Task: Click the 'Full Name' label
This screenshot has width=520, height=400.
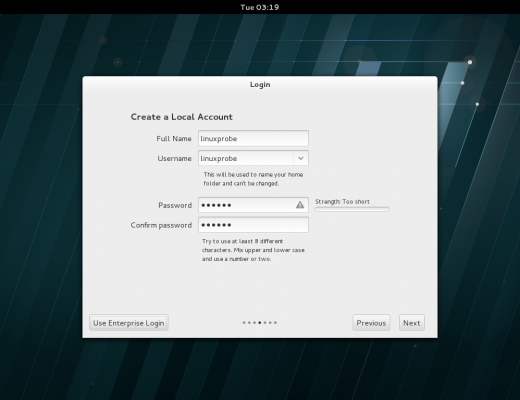Action: 174,139
